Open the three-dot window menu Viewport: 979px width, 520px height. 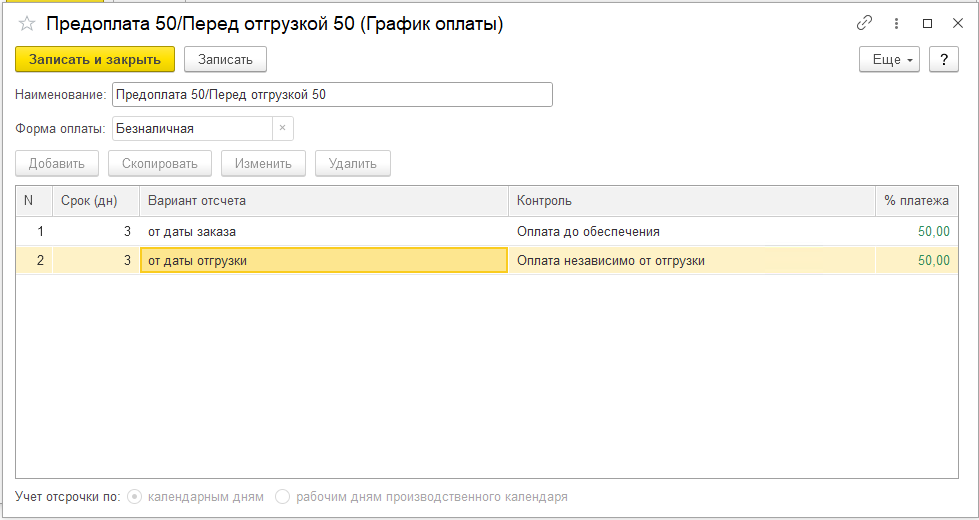click(x=897, y=24)
